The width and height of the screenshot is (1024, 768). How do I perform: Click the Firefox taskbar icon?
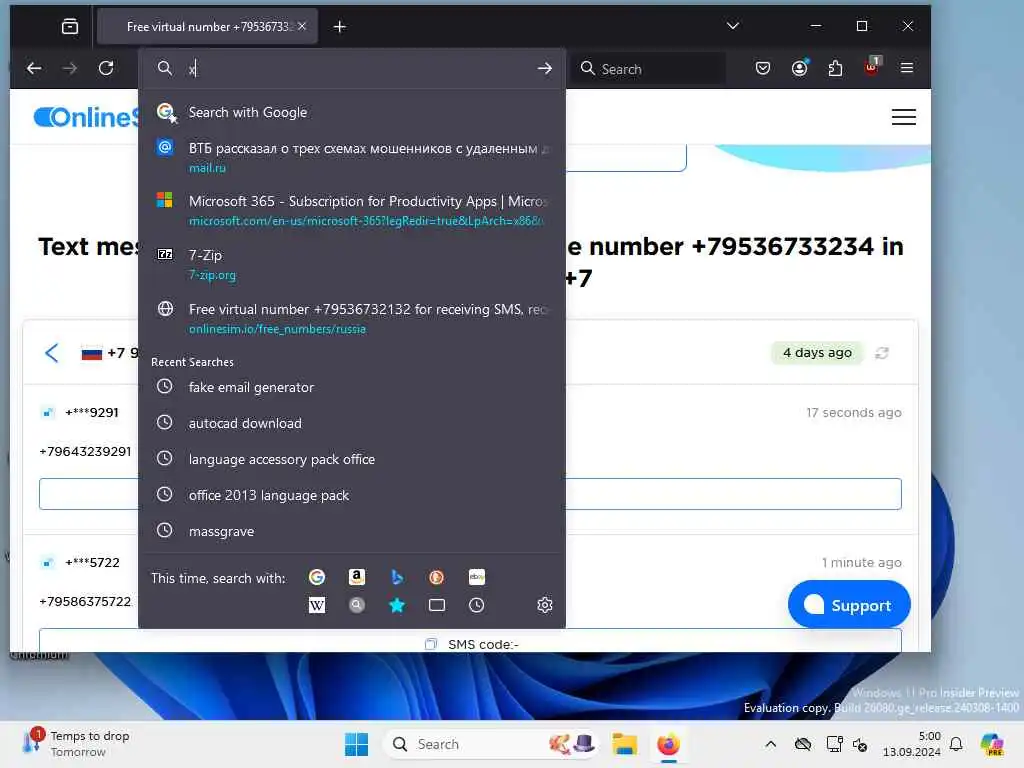pos(668,744)
